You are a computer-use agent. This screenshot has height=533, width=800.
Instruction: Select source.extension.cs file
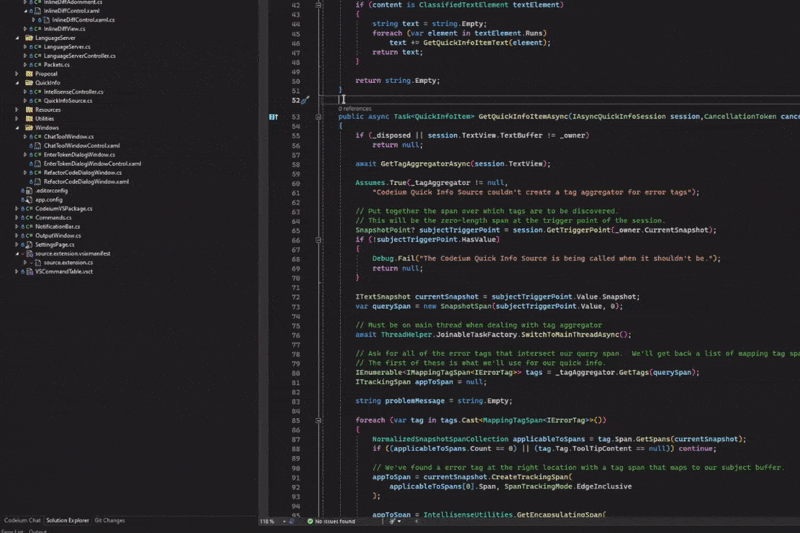tap(68, 263)
